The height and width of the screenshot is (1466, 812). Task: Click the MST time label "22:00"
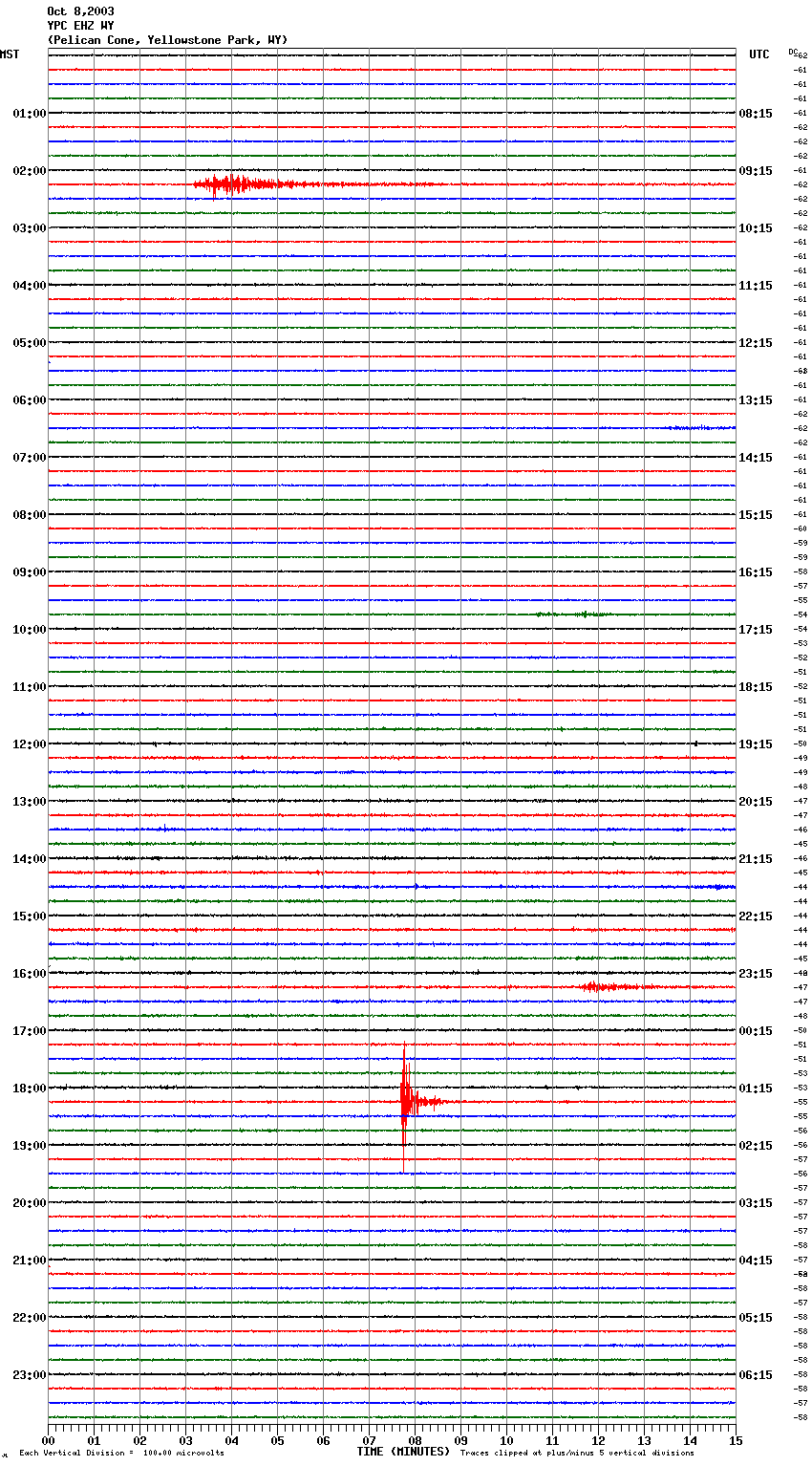[30, 1318]
